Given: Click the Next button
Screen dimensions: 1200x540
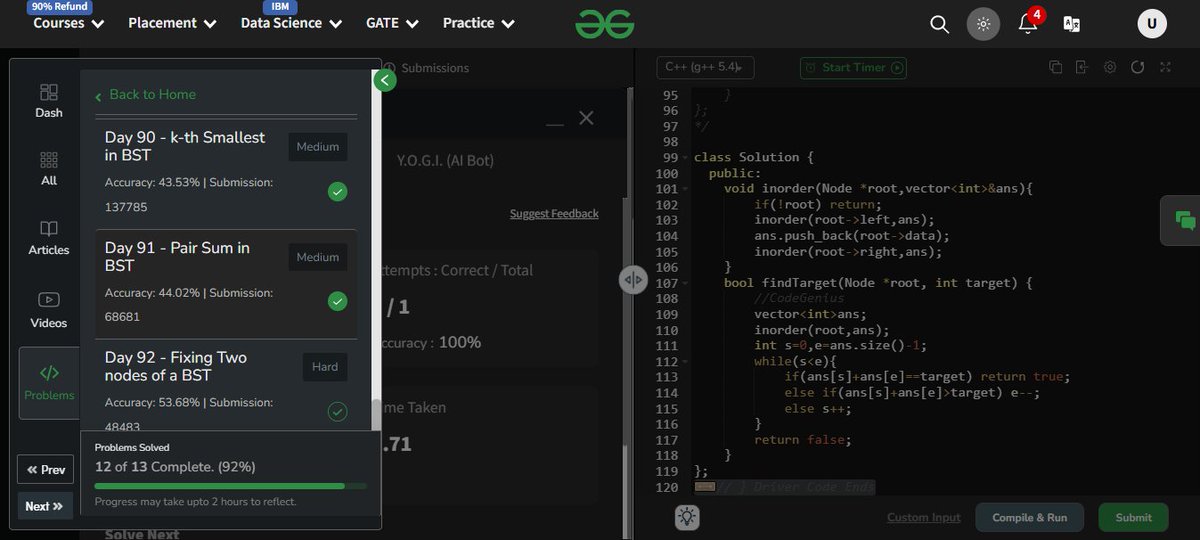Looking at the screenshot, I should click(x=45, y=506).
